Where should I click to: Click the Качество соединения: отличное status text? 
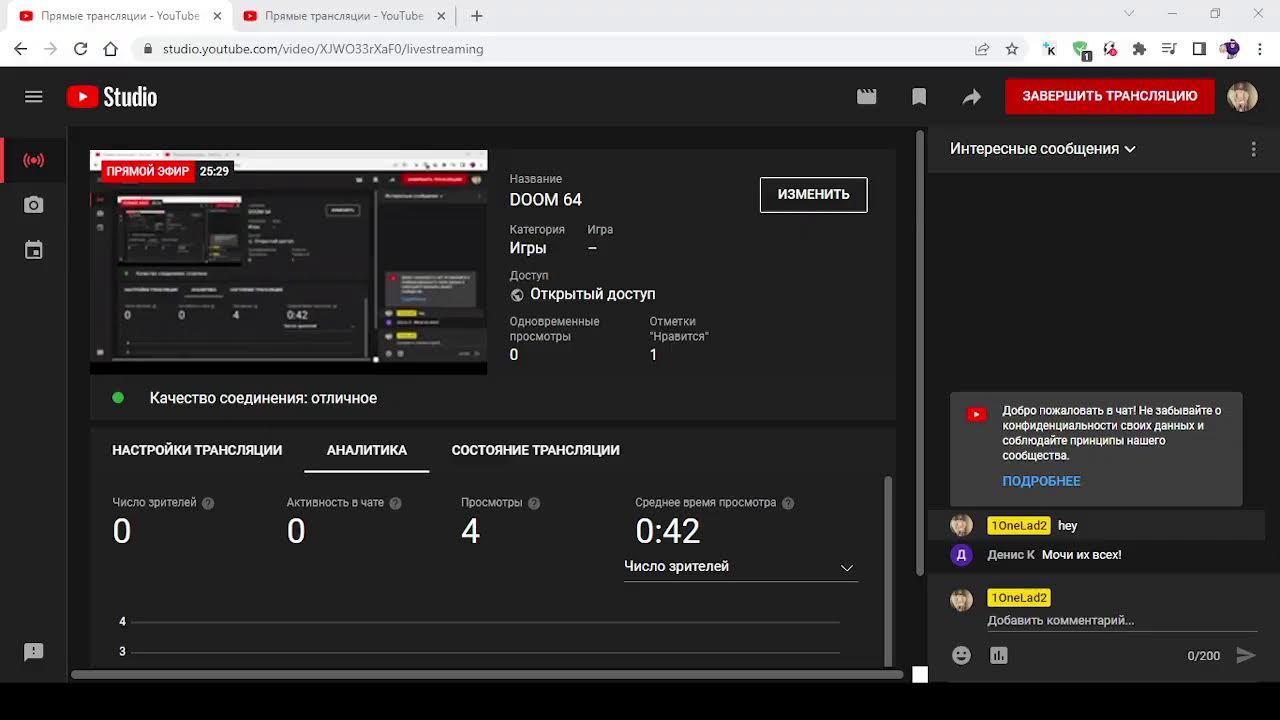(263, 398)
